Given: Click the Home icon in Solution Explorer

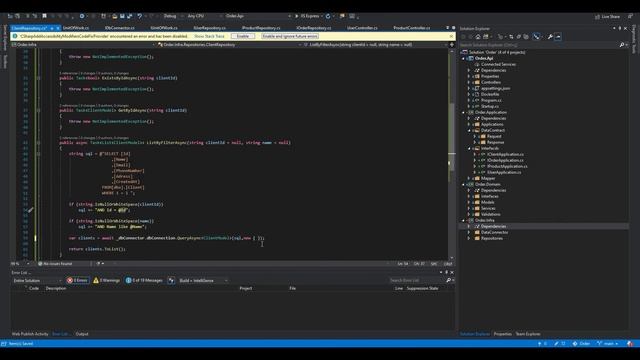Looking at the screenshot, I should [x=478, y=37].
